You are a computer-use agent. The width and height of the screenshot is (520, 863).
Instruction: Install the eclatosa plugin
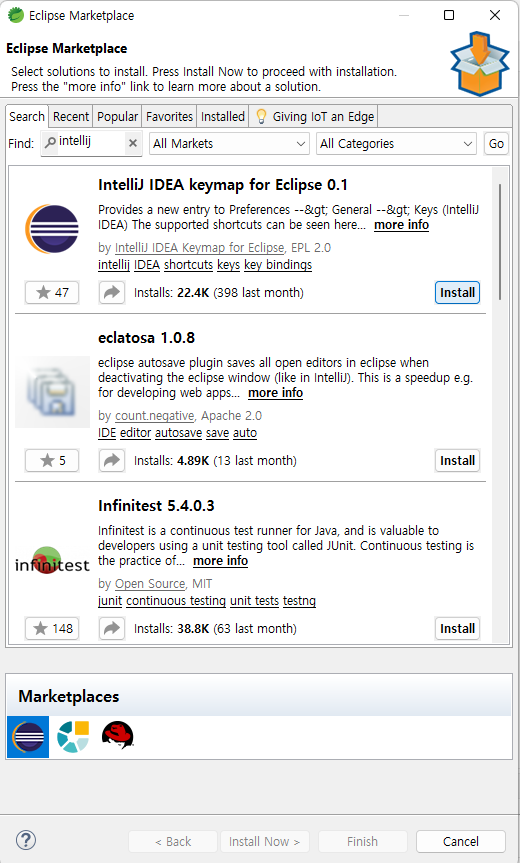[x=457, y=461]
